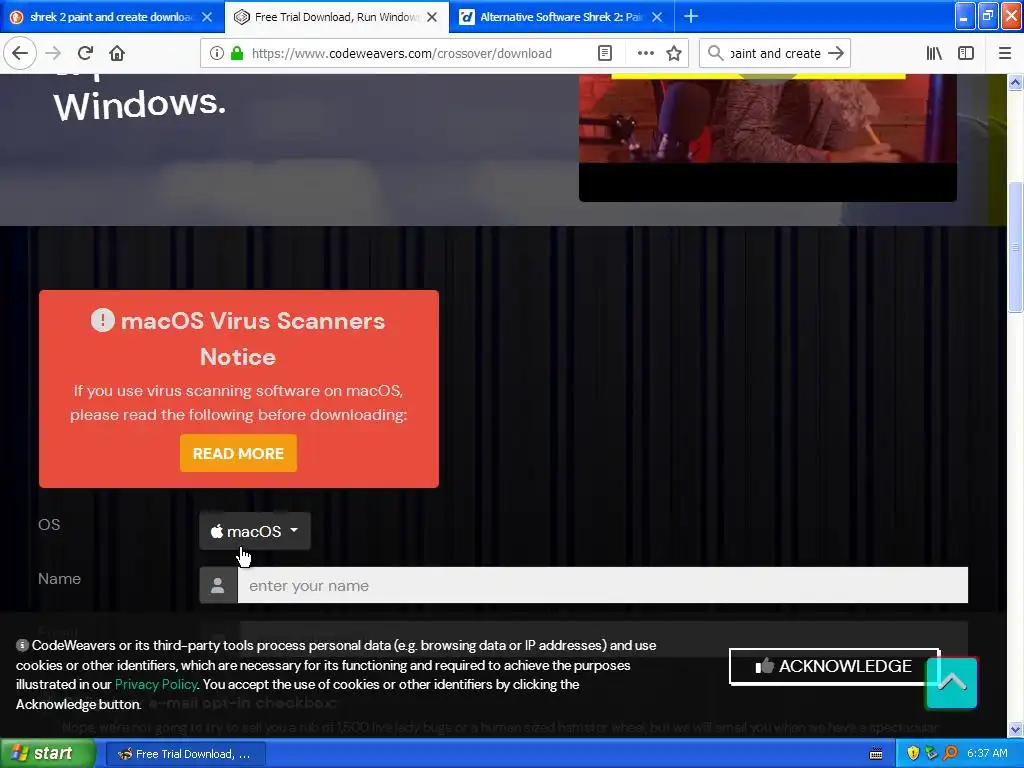Viewport: 1024px width, 768px height.
Task: Click the search box with paint and create
Action: tap(775, 54)
